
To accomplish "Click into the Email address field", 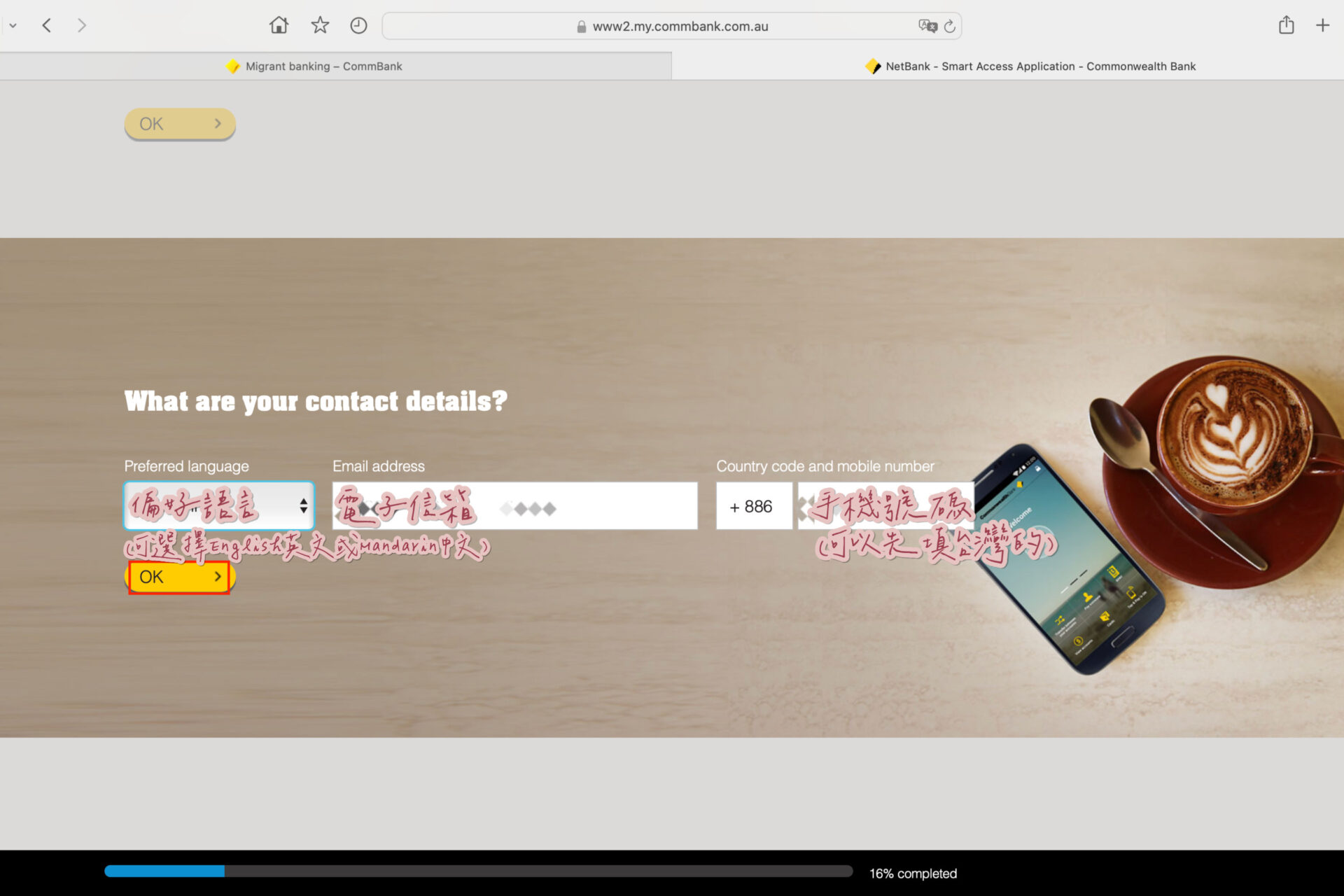I will click(x=514, y=506).
